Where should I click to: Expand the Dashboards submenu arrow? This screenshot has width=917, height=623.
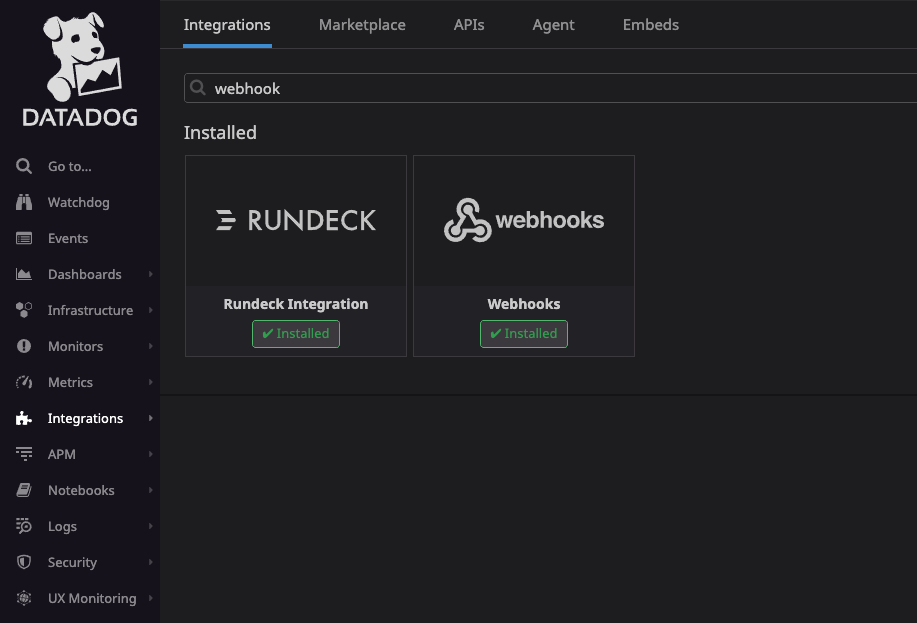coord(150,274)
